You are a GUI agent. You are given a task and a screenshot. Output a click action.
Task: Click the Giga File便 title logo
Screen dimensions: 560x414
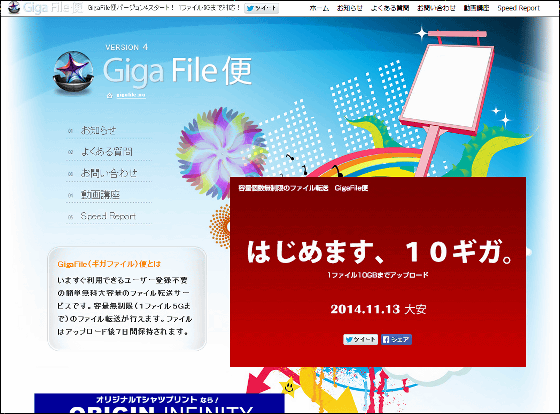tap(178, 71)
